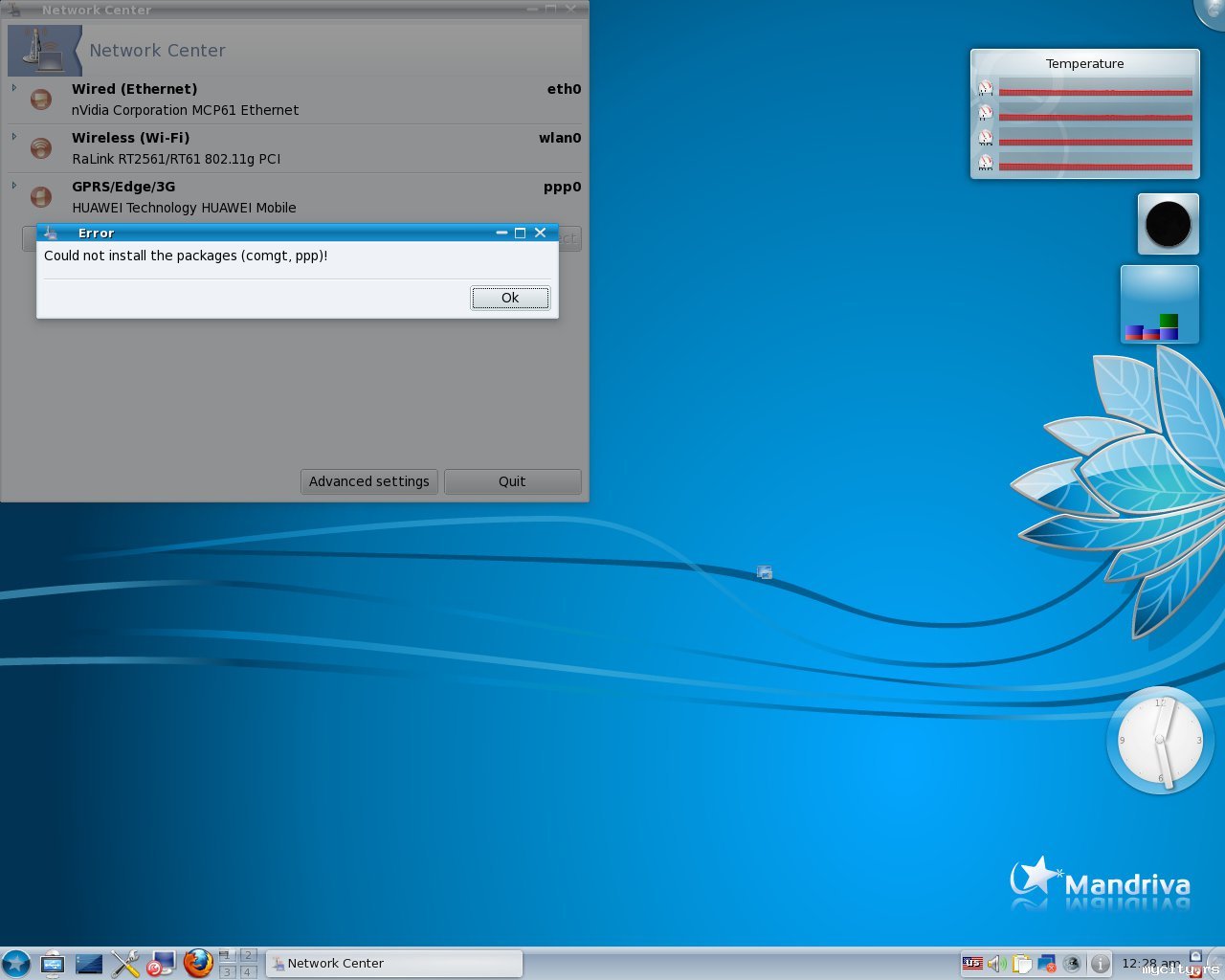Image resolution: width=1225 pixels, height=980 pixels.
Task: Select the eth0 interface label
Action: click(x=565, y=89)
